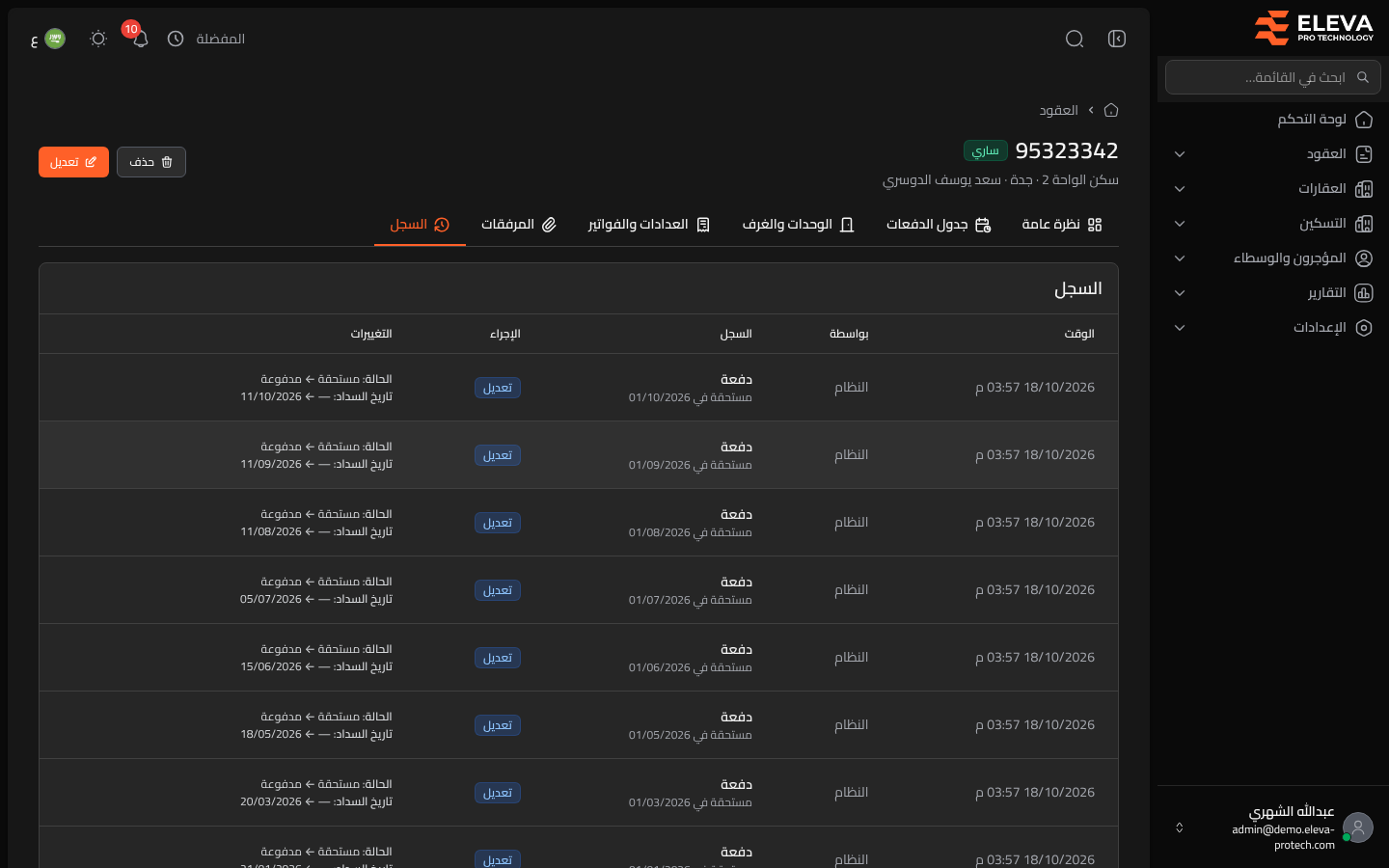The width and height of the screenshot is (1389, 868).
Task: Switch to the جدول الدفعات tab
Action: click(x=939, y=225)
